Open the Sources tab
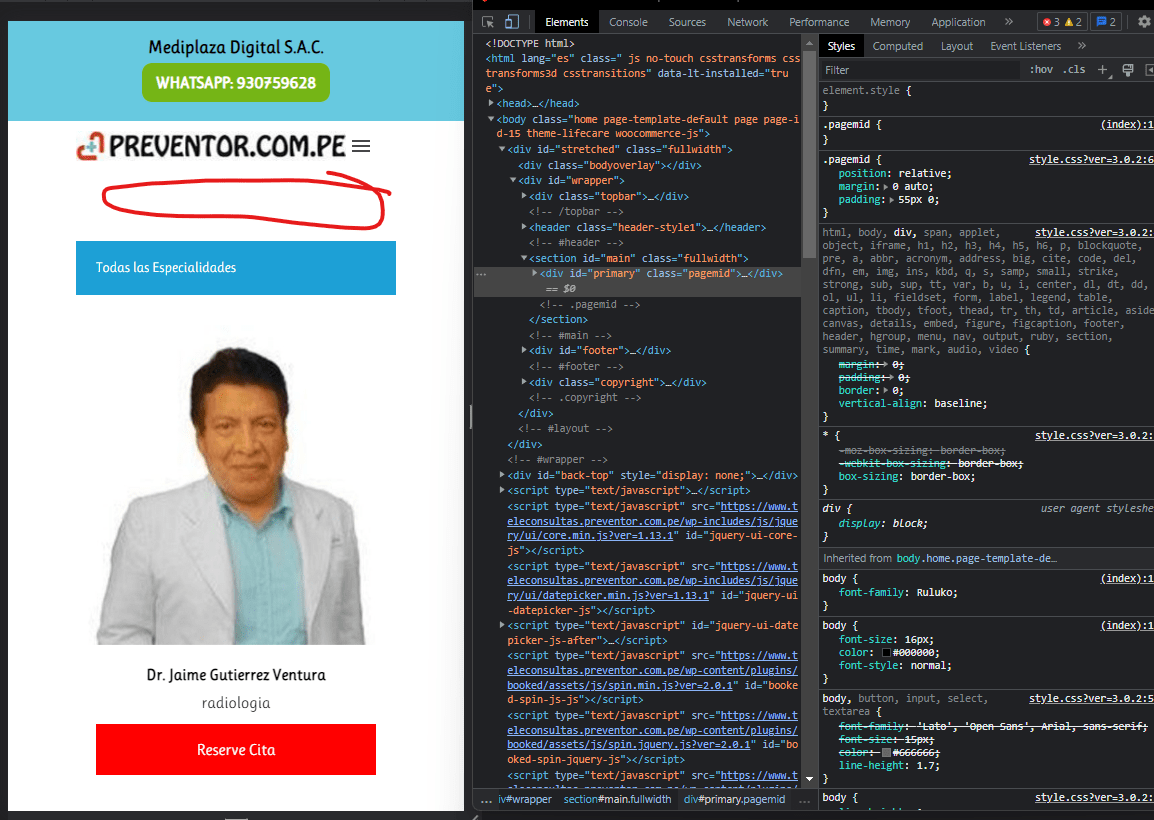This screenshot has height=820, width=1154. (x=687, y=22)
